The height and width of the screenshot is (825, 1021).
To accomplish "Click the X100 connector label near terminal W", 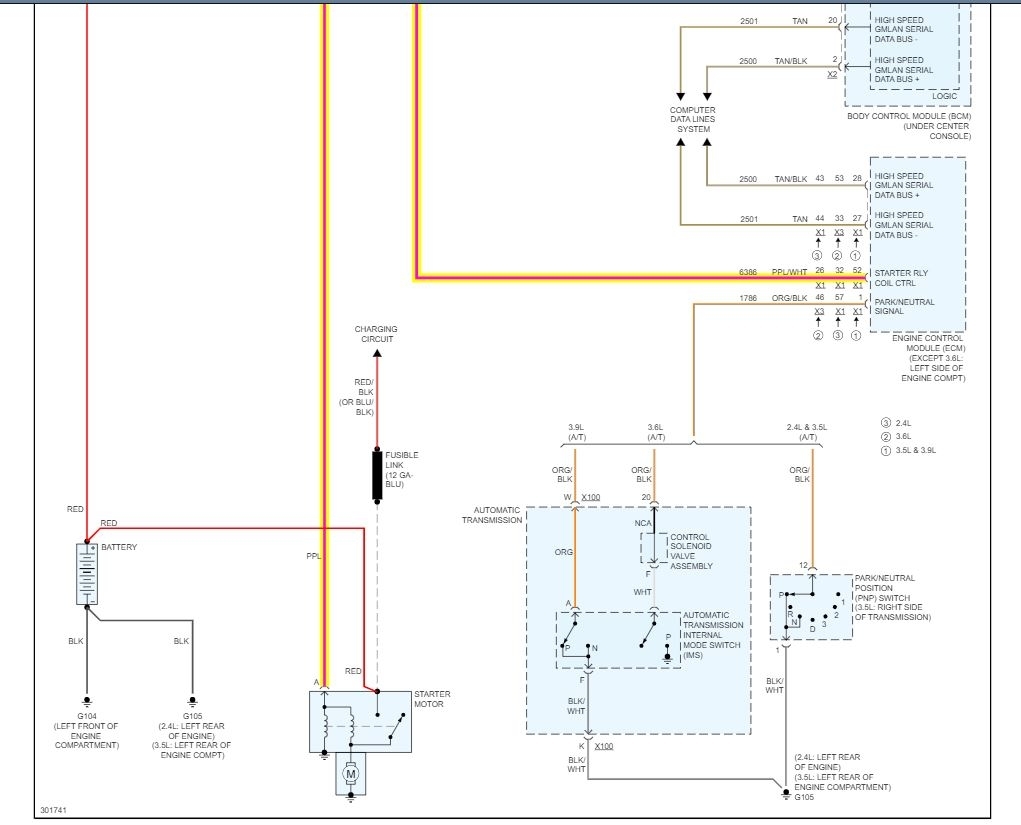I will [x=591, y=497].
